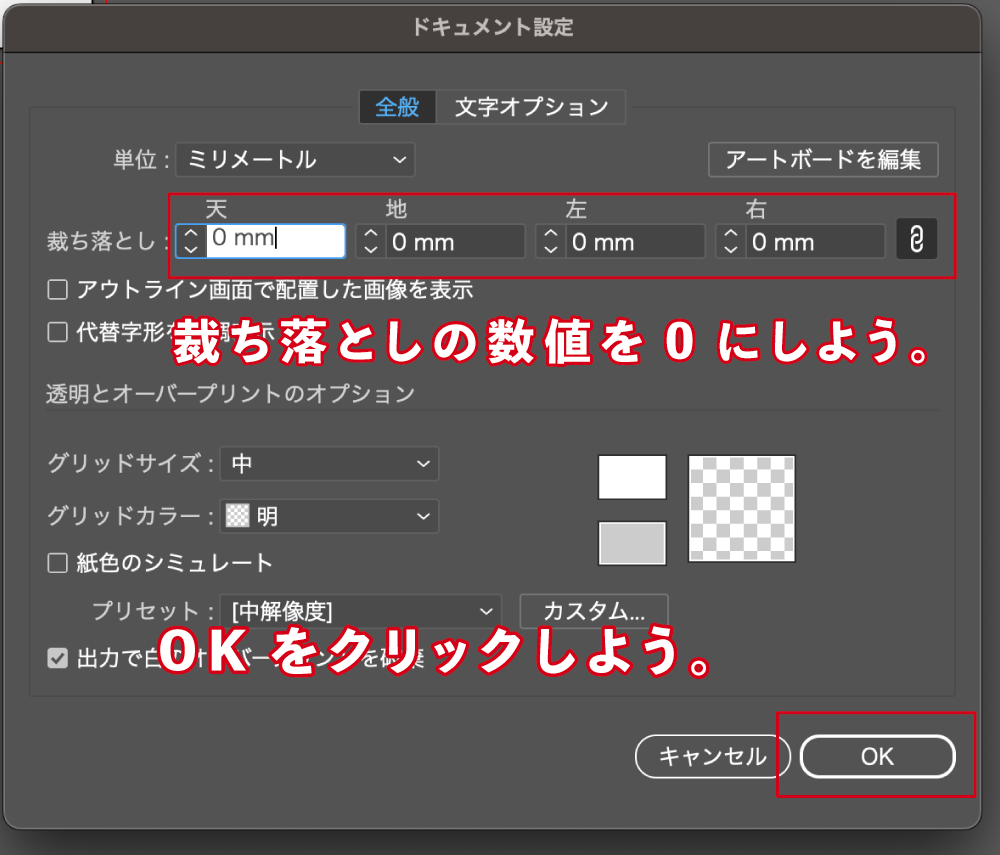Select the 全般 tab

click(397, 106)
